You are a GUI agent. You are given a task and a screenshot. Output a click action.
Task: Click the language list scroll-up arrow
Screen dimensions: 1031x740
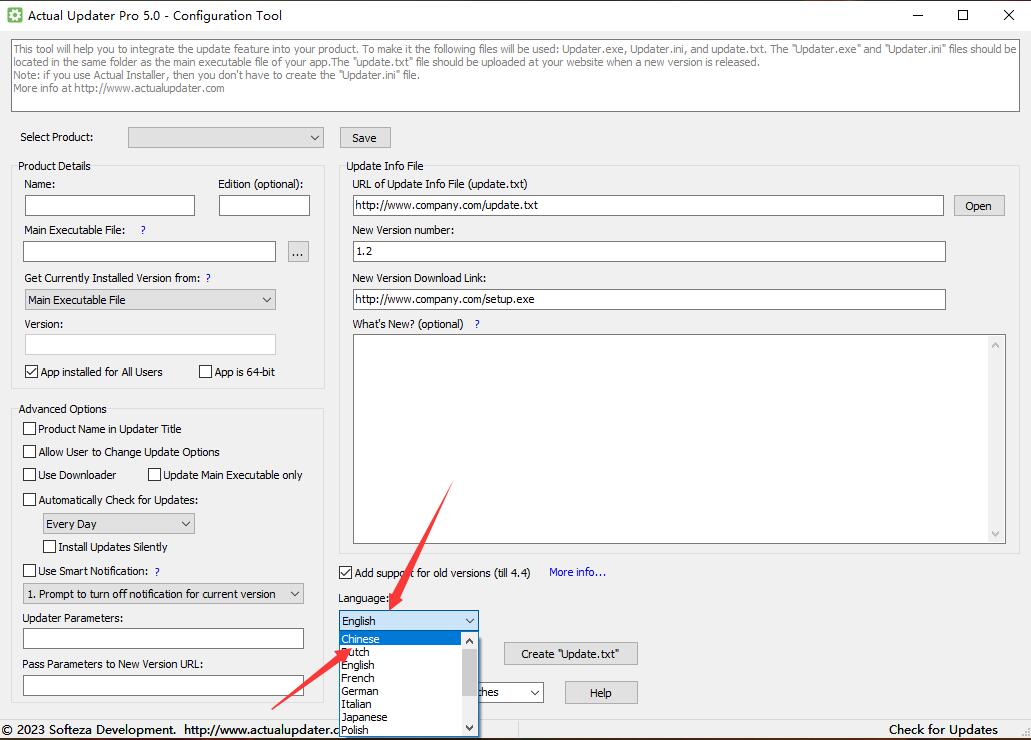pyautogui.click(x=469, y=641)
